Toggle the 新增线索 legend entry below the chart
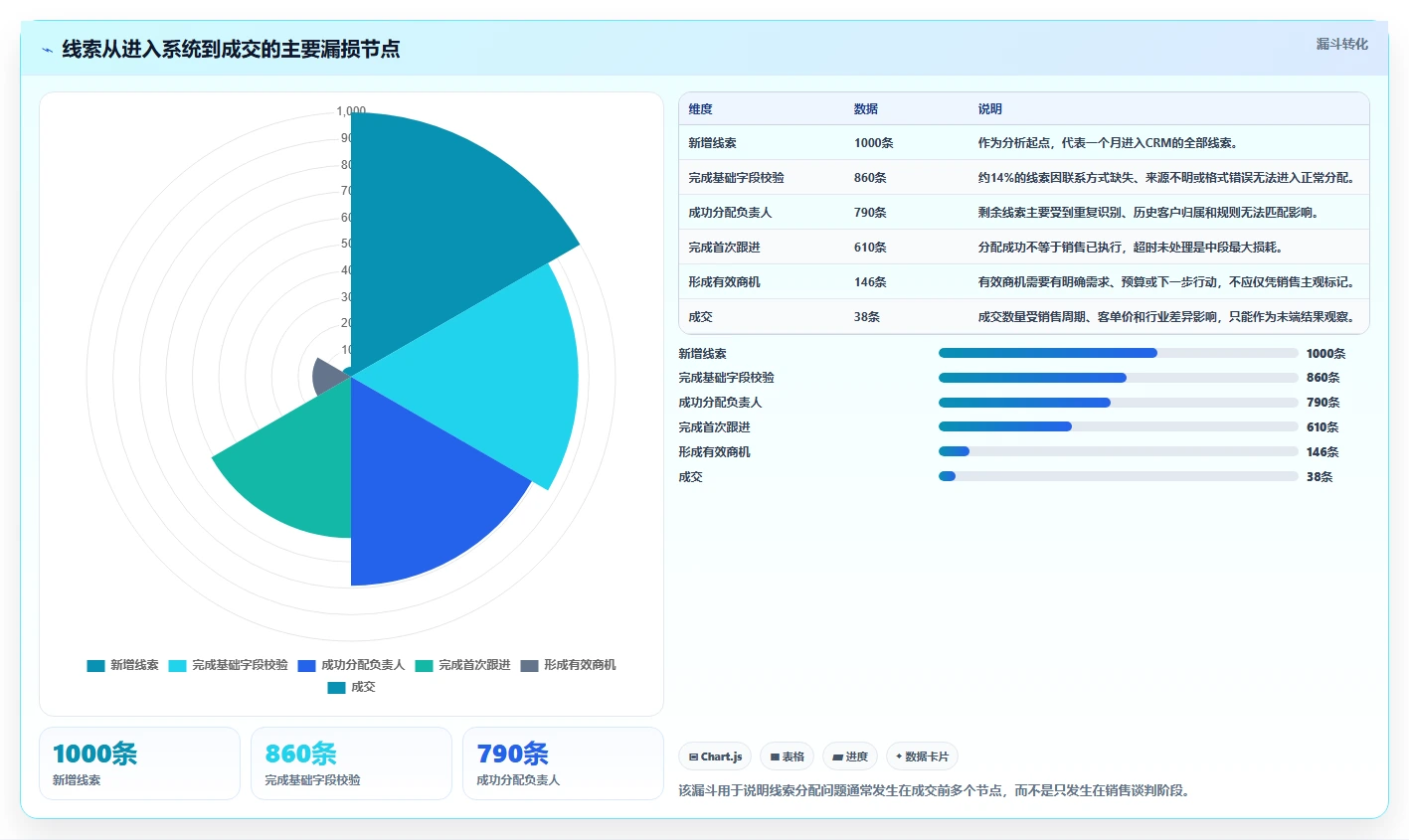 [x=123, y=665]
